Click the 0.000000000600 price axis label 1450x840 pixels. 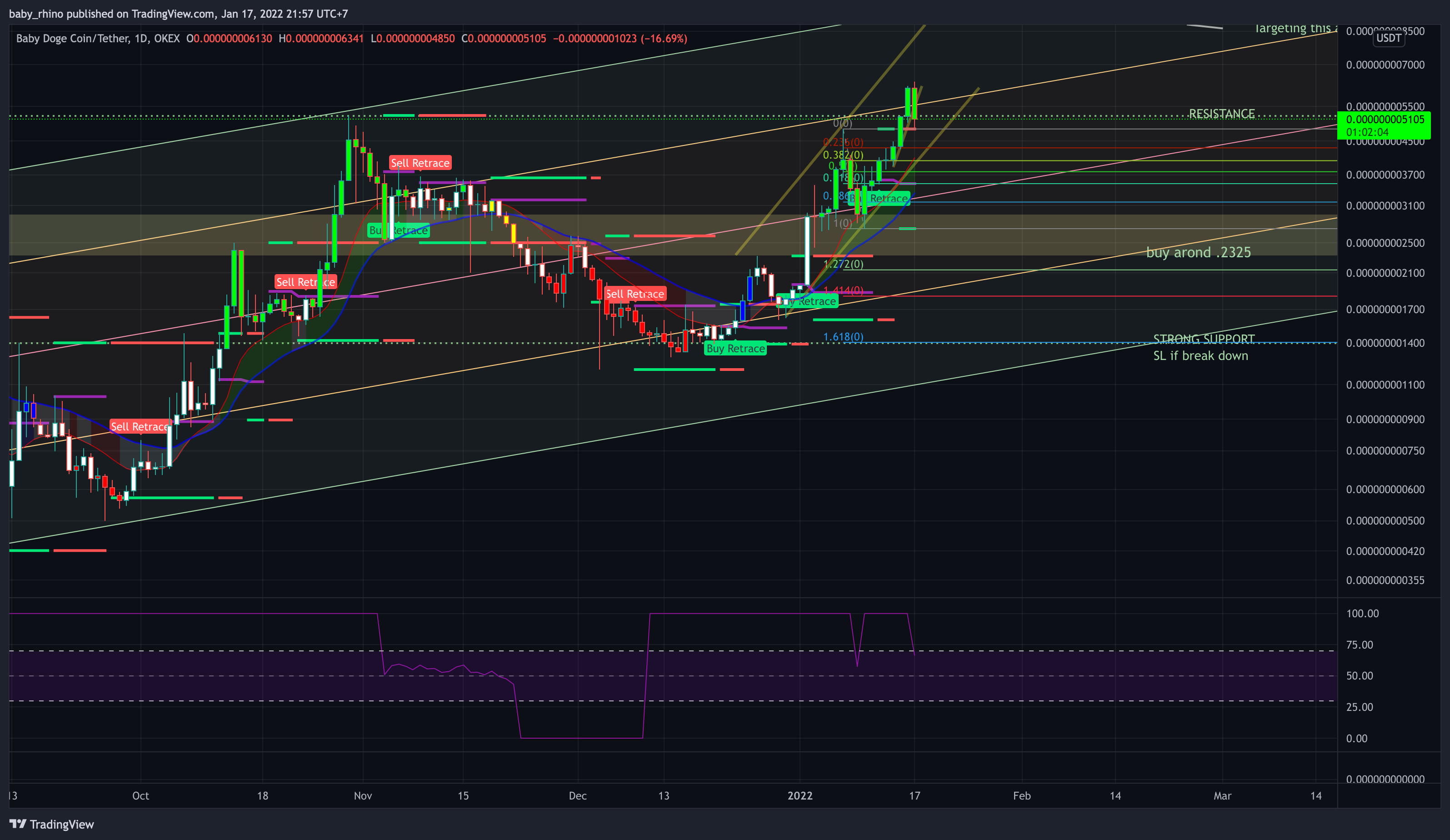pos(1385,489)
